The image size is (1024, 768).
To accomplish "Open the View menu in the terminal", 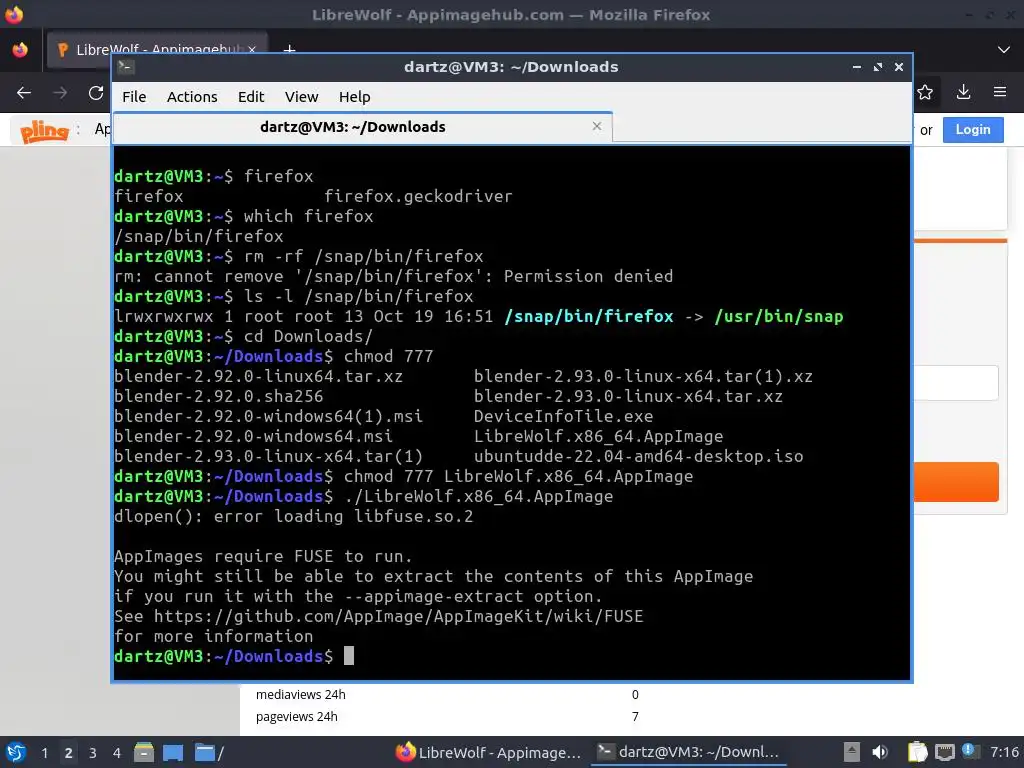I will click(x=301, y=97).
